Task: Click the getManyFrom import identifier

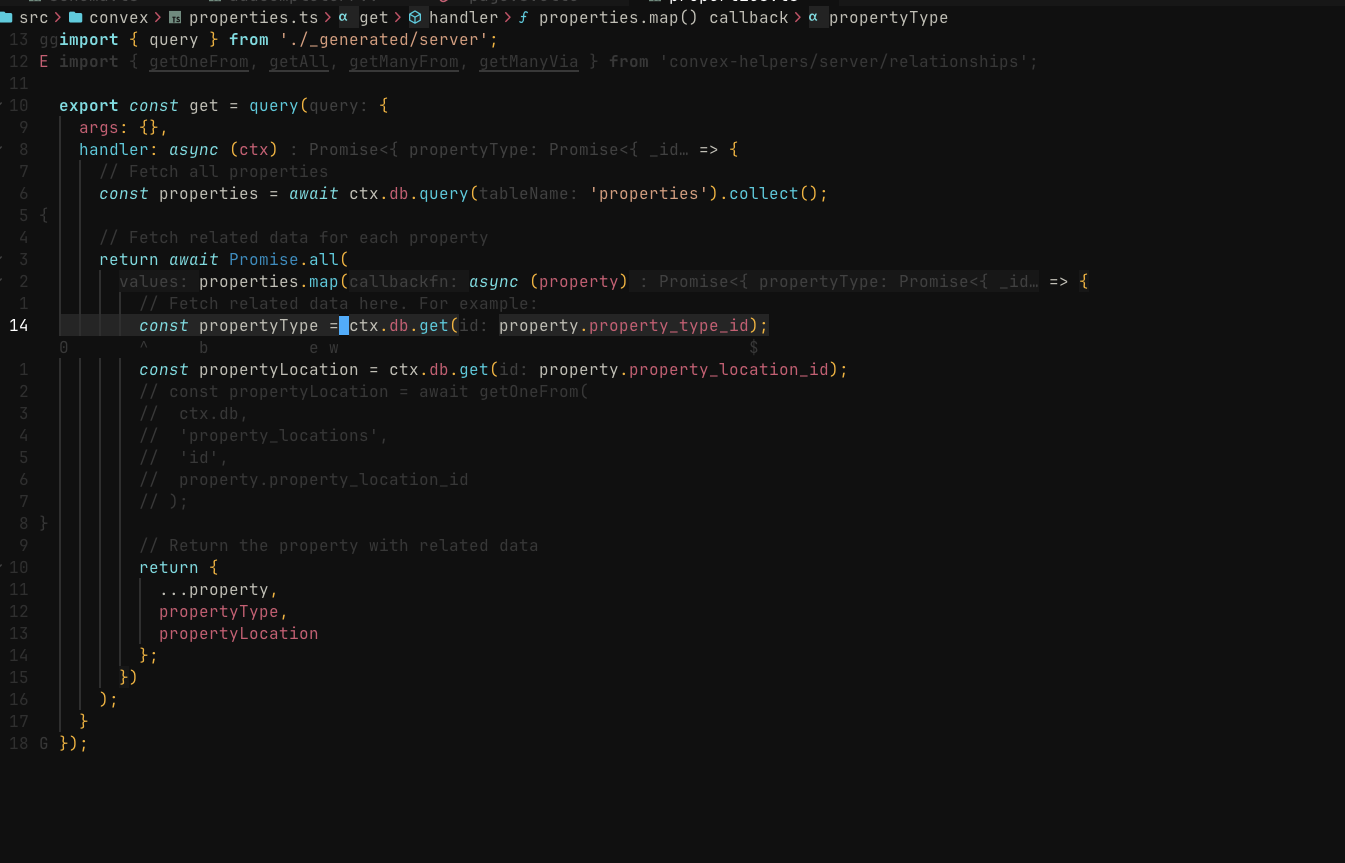Action: point(404,62)
